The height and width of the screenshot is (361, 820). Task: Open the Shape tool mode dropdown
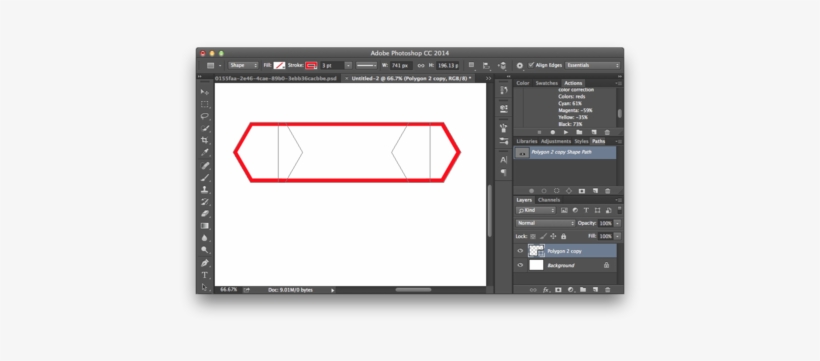tap(243, 65)
